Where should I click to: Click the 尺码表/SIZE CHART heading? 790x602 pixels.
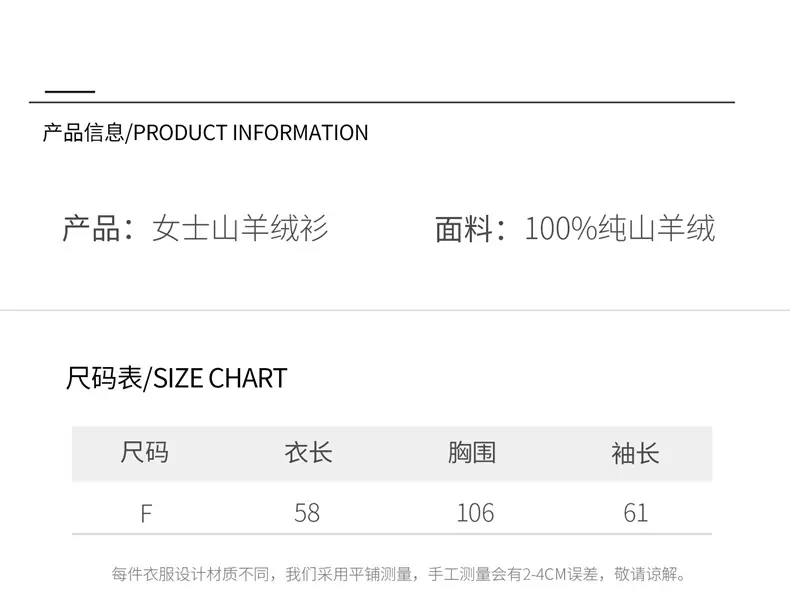click(x=176, y=378)
